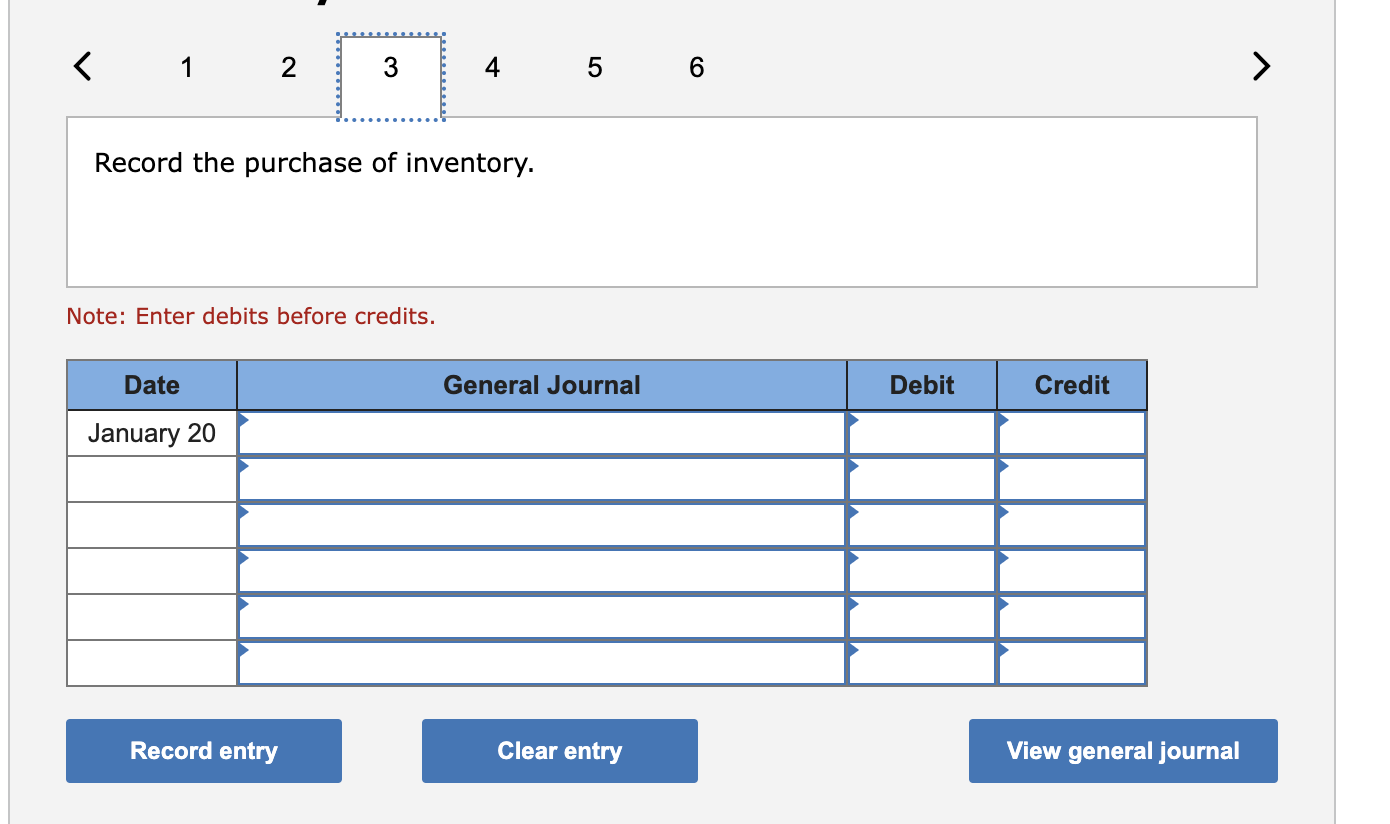The image size is (1390, 824).
Task: Open requirement 5
Action: 594,68
